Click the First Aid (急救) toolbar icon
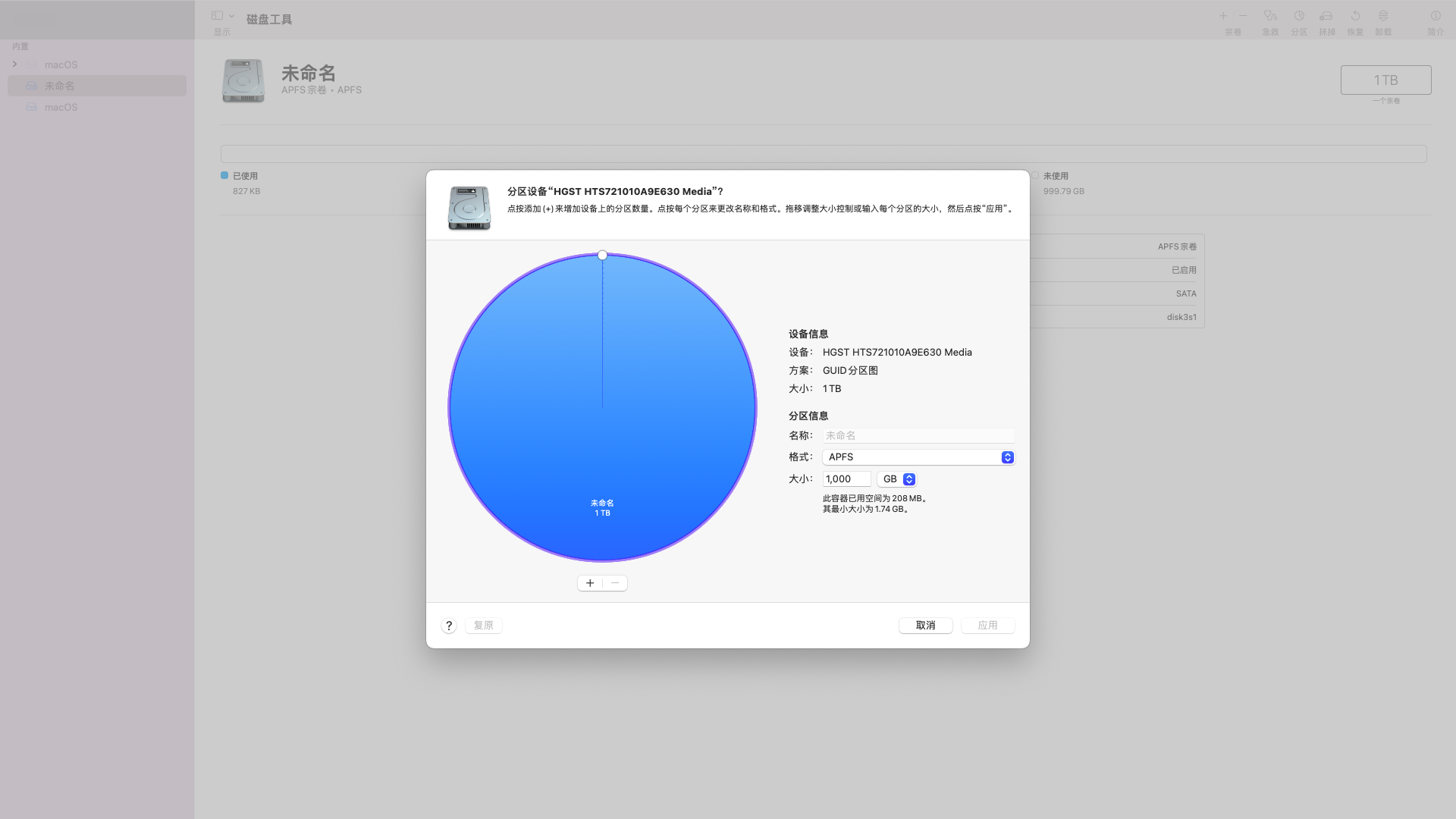The image size is (1456, 819). [x=1270, y=16]
